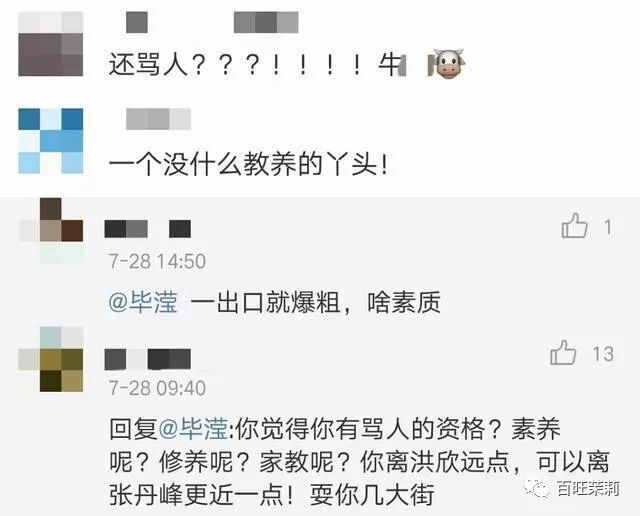The width and height of the screenshot is (640, 516).
Task: Open blurred username above 7-28 09:40
Action: tap(148, 359)
